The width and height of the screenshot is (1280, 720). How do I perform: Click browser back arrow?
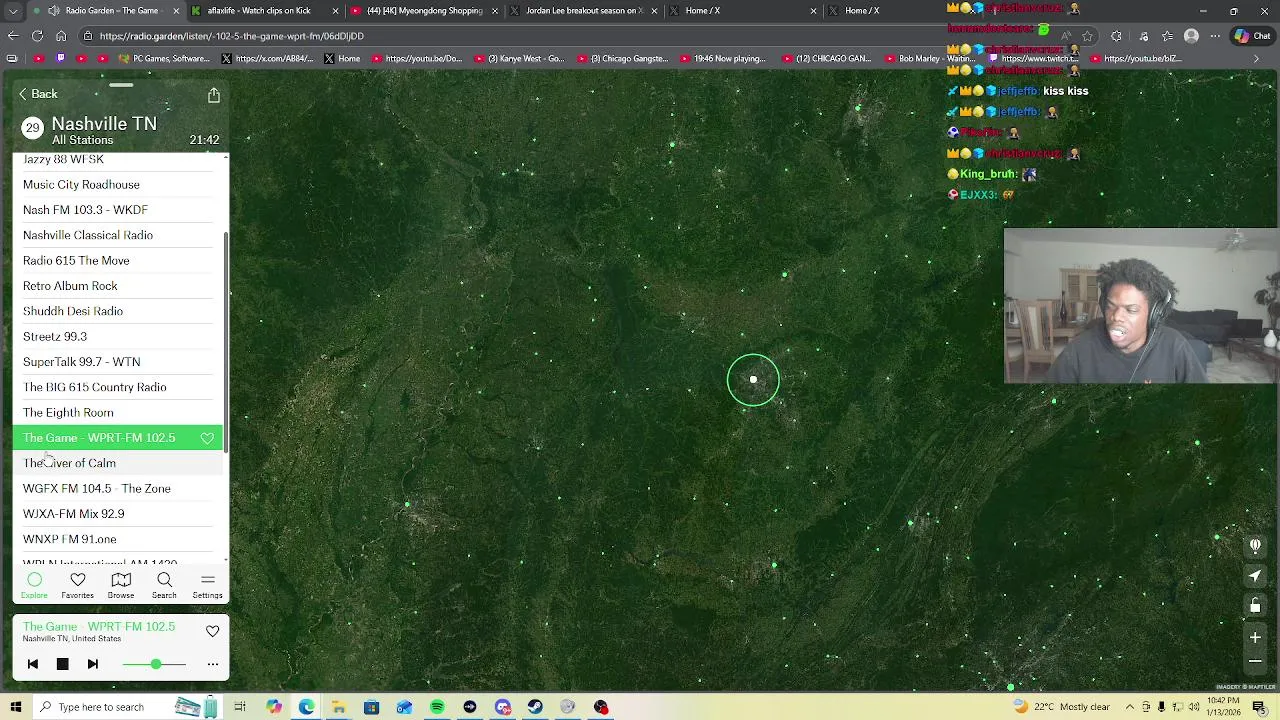click(13, 36)
